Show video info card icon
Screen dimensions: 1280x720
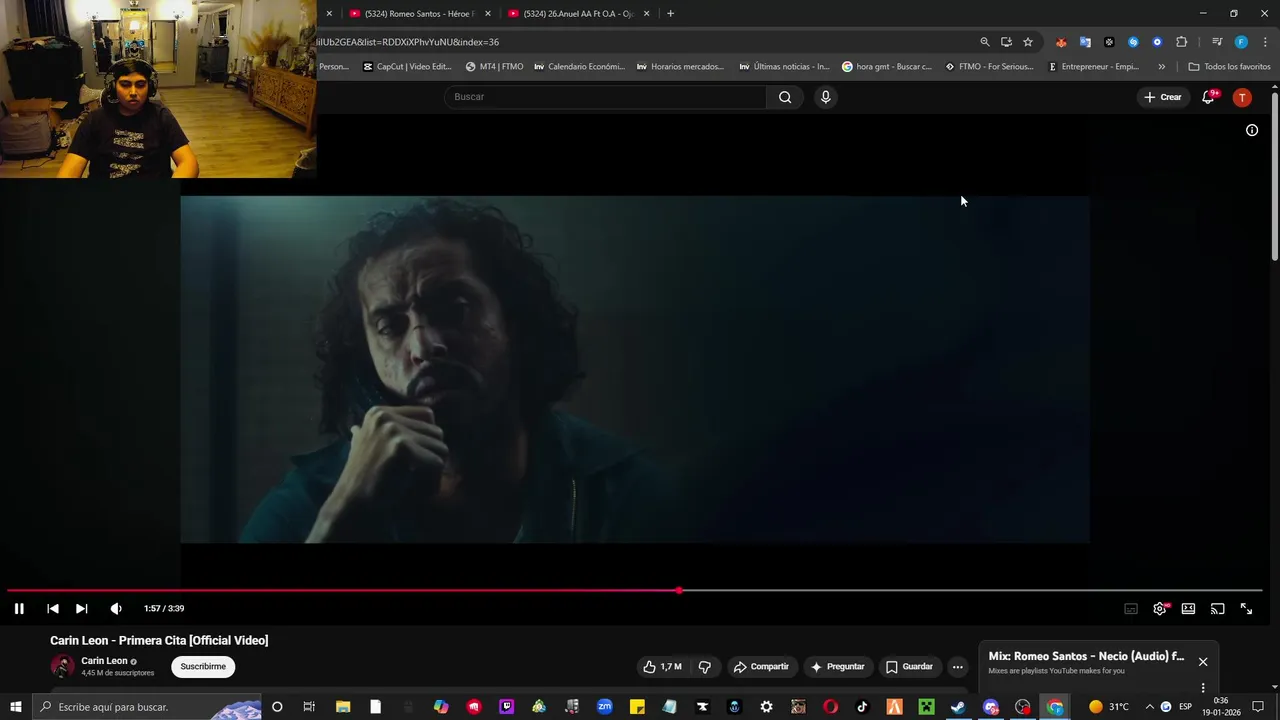1251,130
